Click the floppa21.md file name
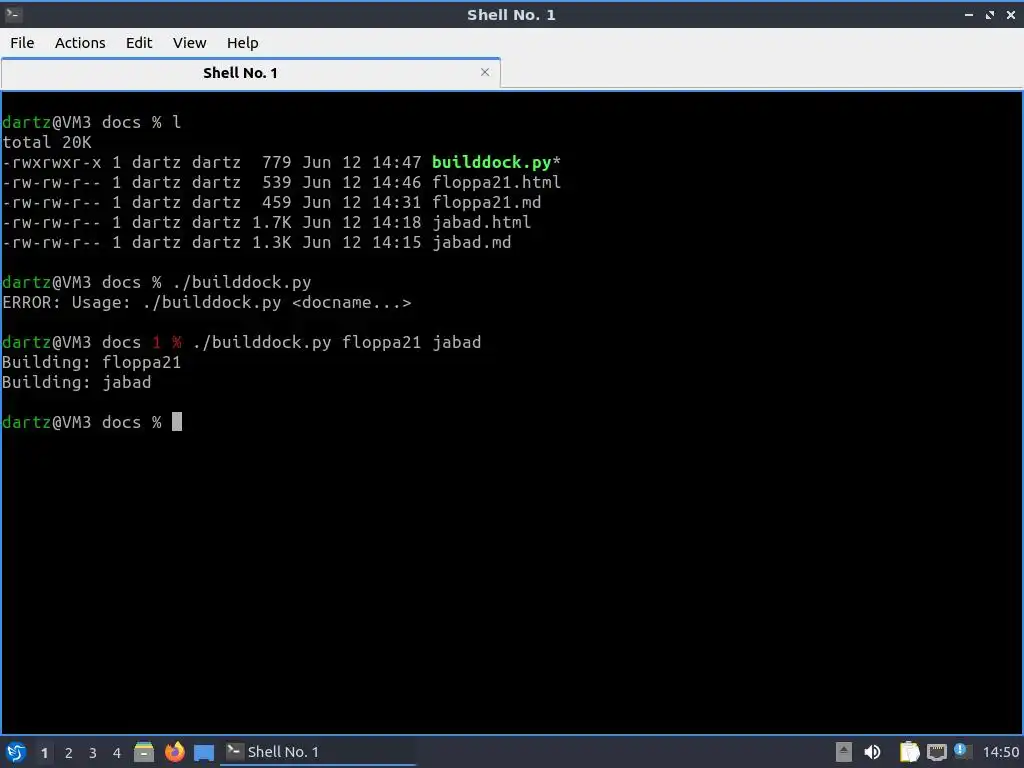 point(486,202)
